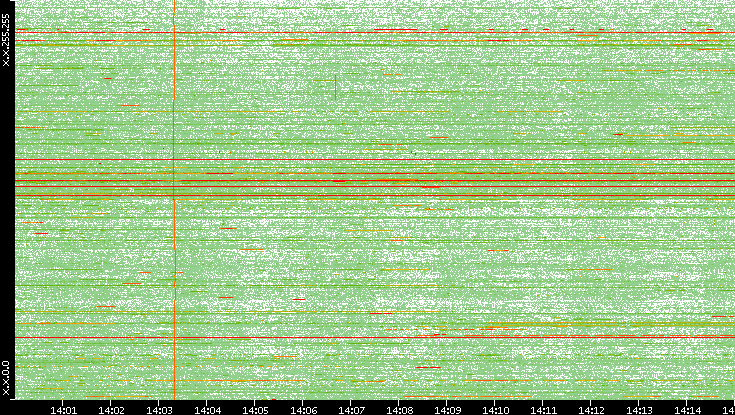735x415 pixels.
Task: Click the x.x.0.0 address axis label
Action: pos(6,378)
